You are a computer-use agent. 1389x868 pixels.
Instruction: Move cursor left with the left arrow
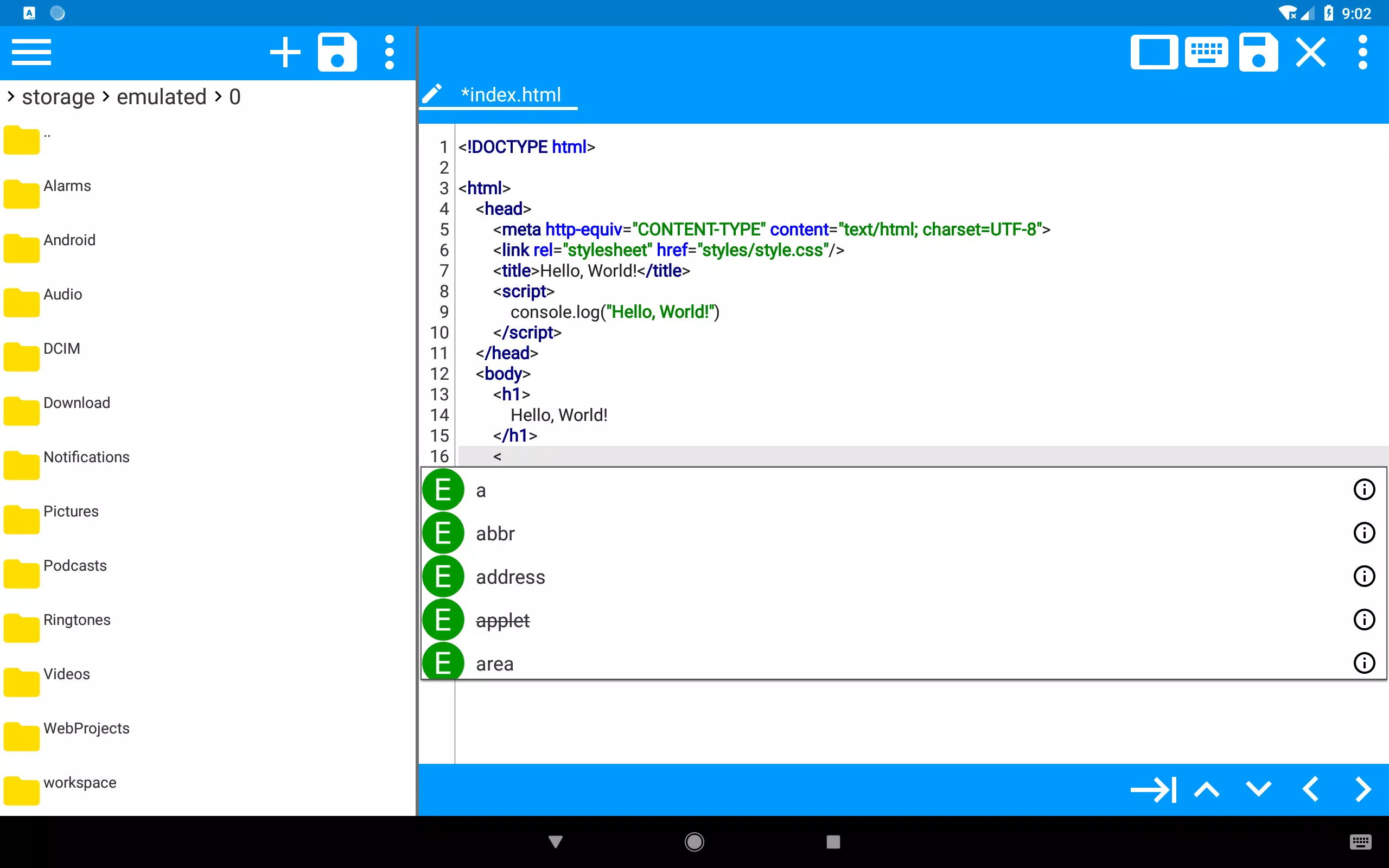click(1310, 790)
